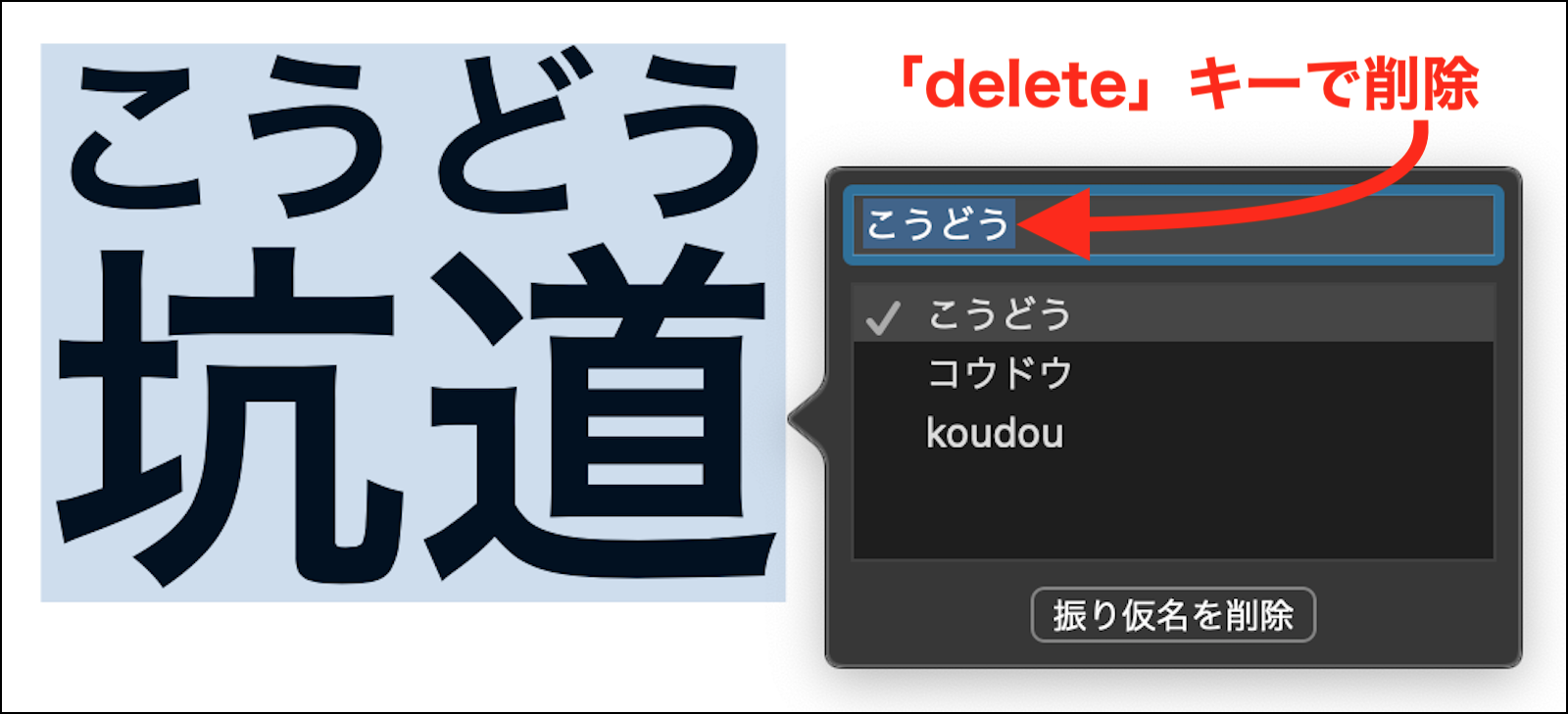Click the 振り仮名を削除 button

1173,615
